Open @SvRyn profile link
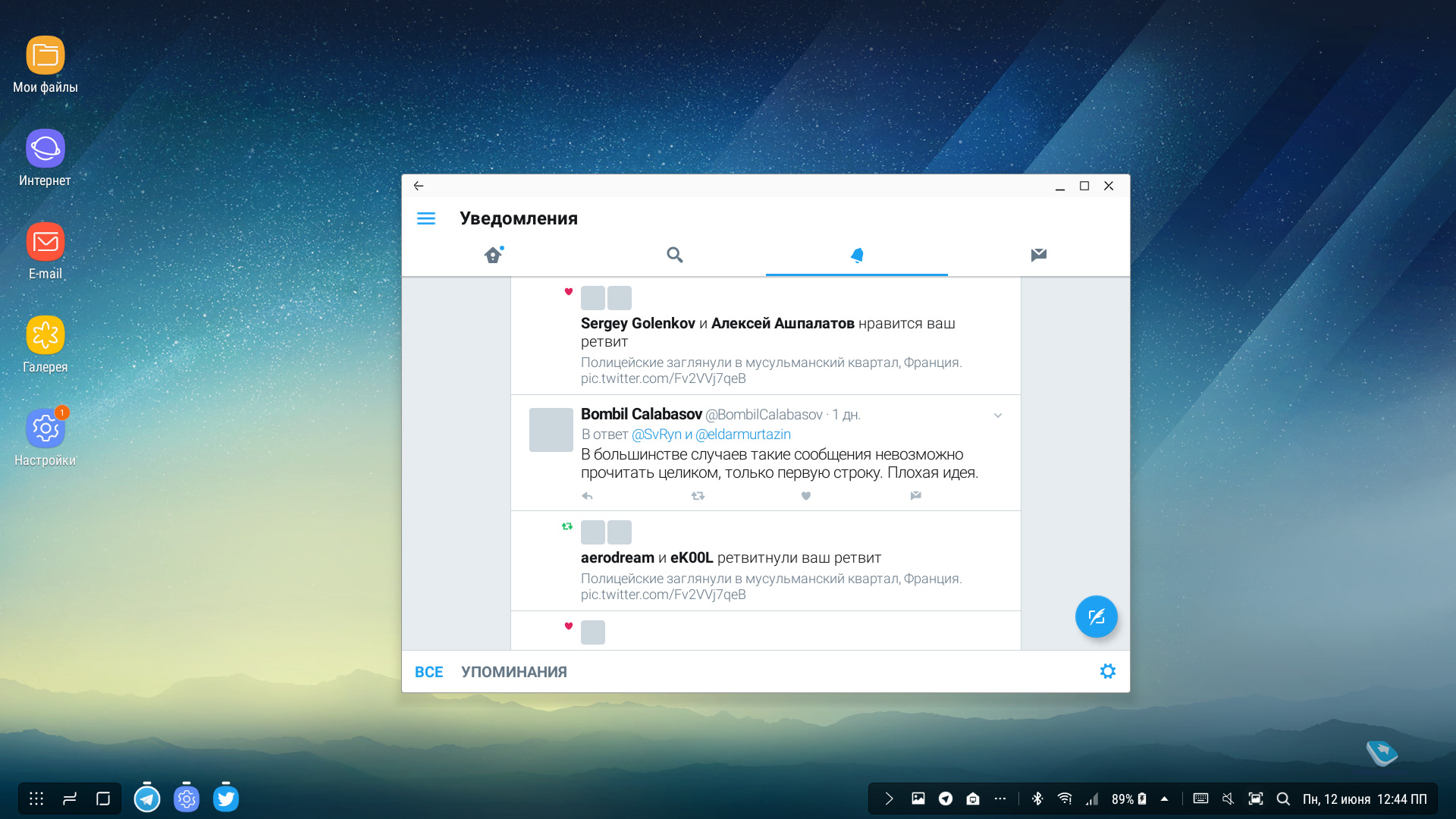 tap(657, 435)
